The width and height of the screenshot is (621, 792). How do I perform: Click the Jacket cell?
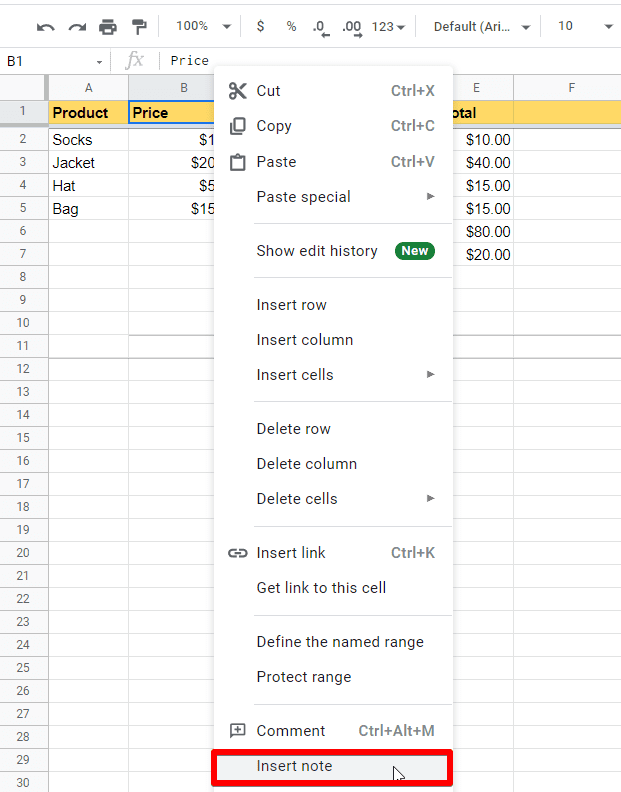(88, 163)
